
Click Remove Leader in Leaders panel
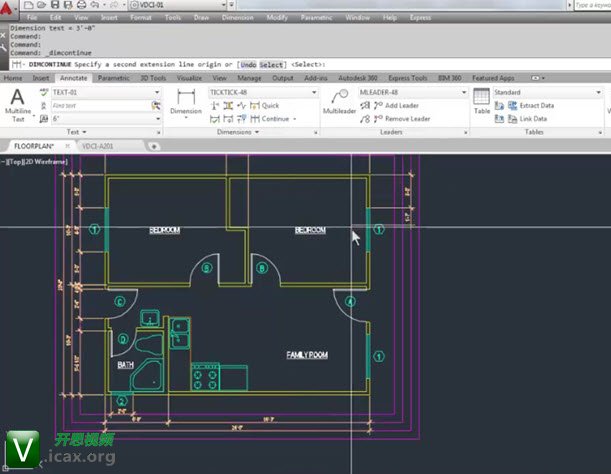point(403,119)
